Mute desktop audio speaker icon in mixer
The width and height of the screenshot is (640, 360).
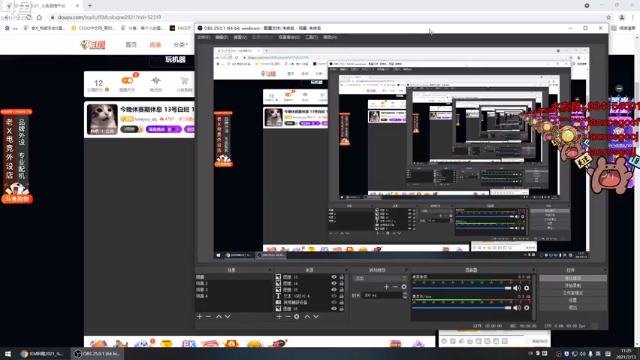tap(518, 288)
